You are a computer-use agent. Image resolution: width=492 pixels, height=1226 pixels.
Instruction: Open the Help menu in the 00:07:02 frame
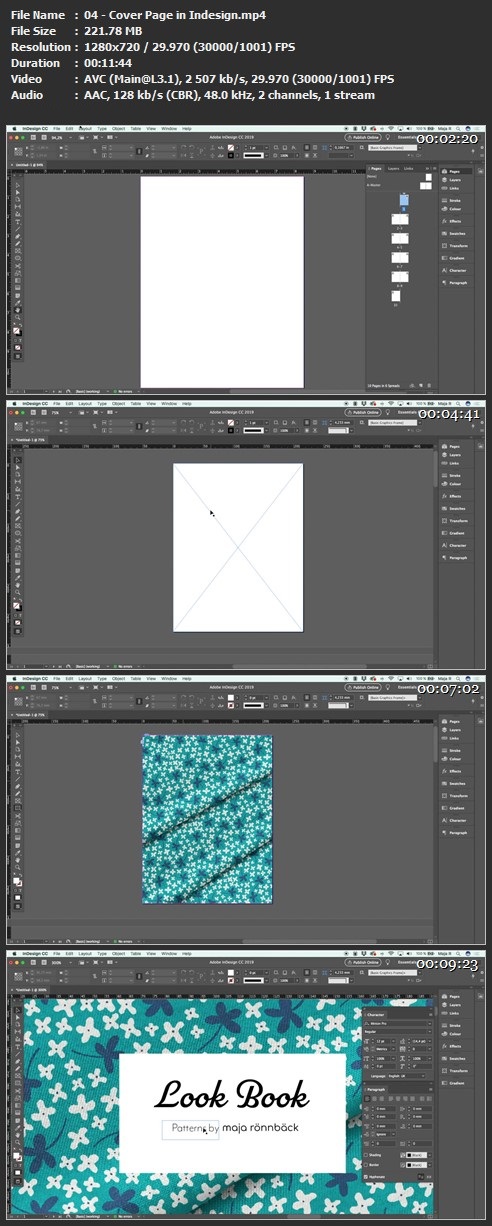pyautogui.click(x=187, y=678)
